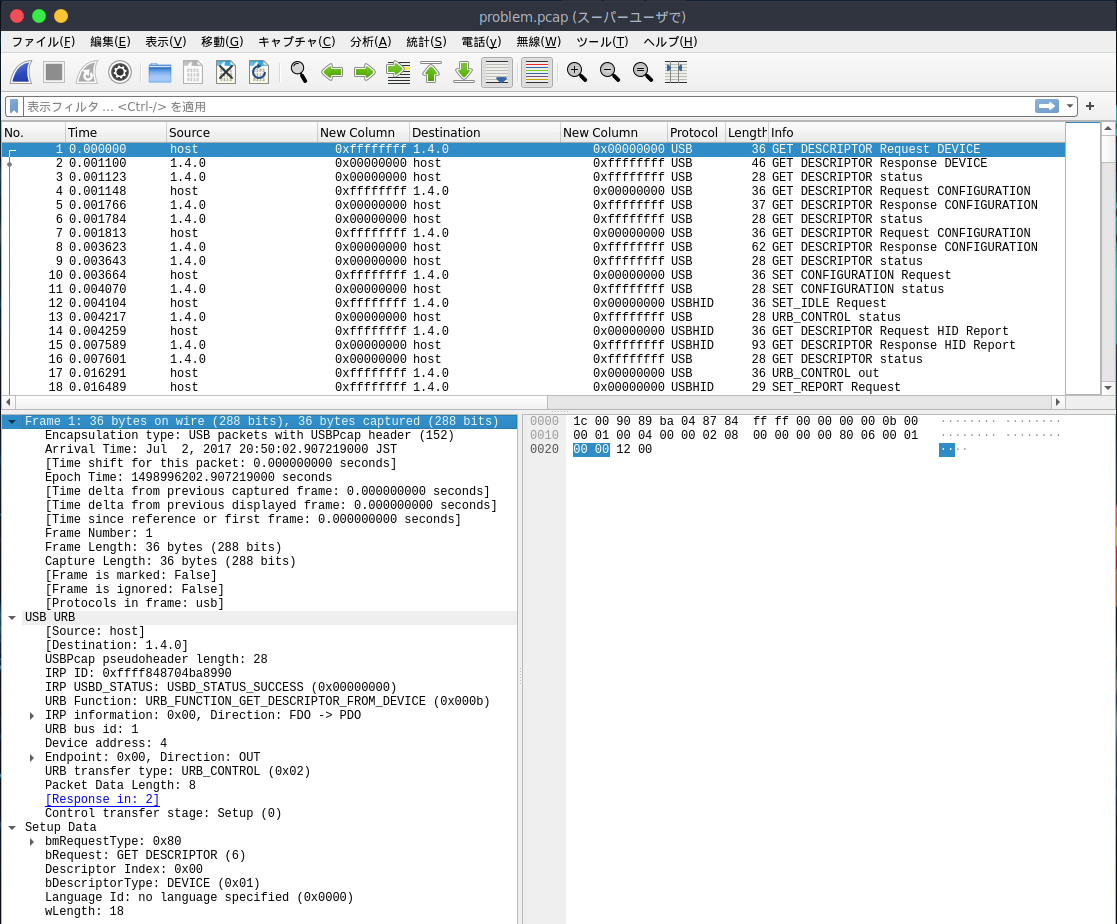Sort by the Protocol column header
Image resolution: width=1117 pixels, height=924 pixels.
[x=695, y=133]
